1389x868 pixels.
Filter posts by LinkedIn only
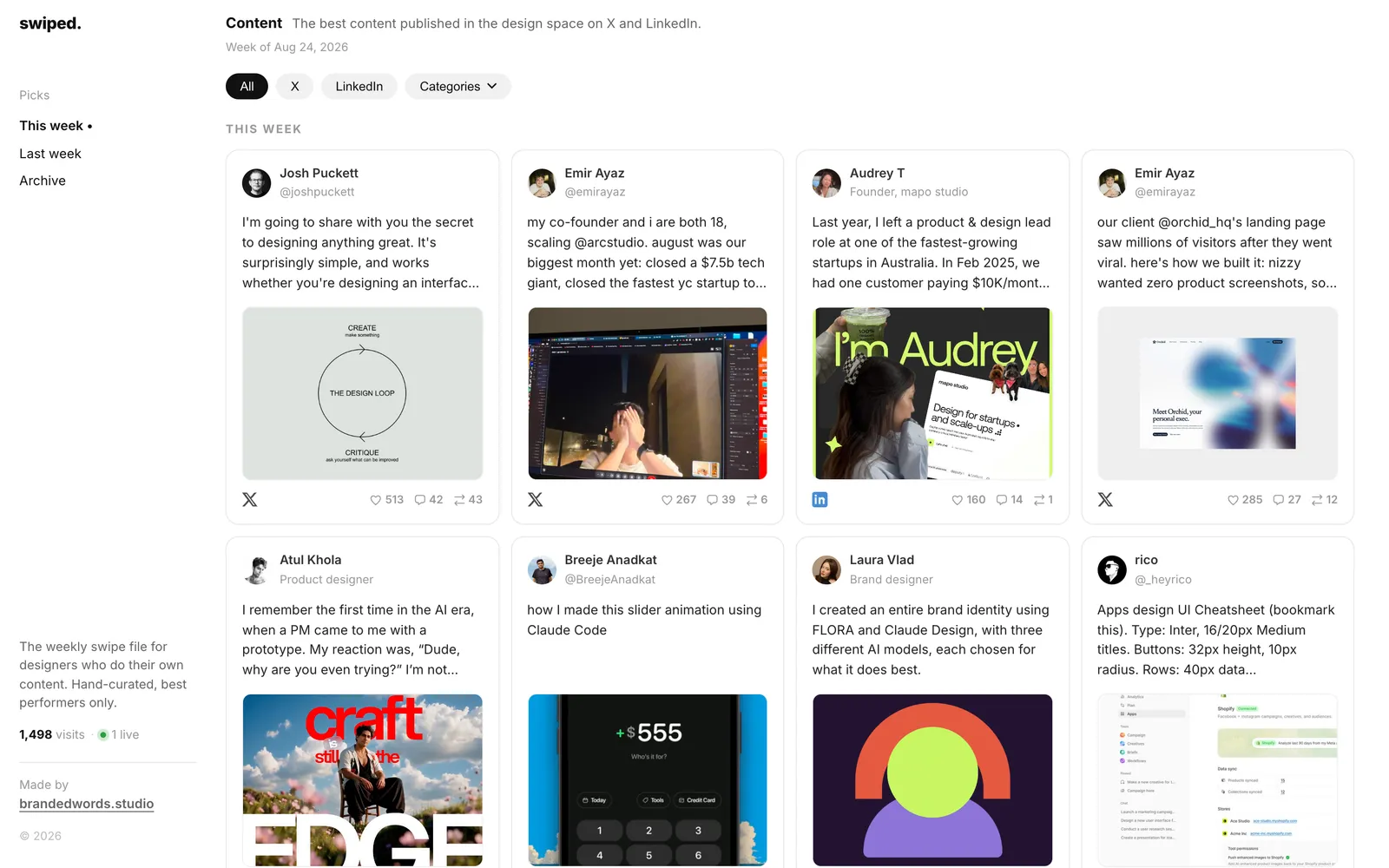point(359,87)
